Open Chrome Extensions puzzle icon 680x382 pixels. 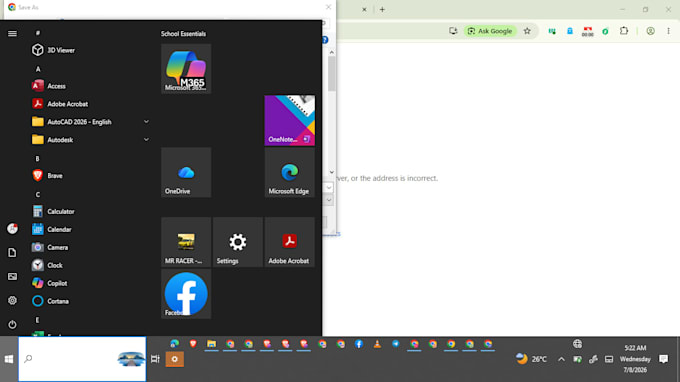624,31
